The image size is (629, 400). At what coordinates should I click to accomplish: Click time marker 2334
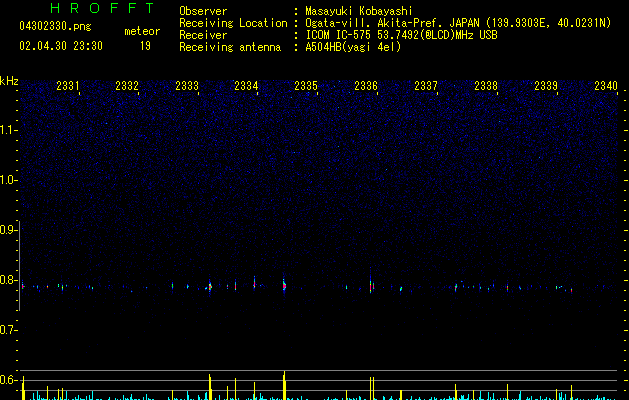pyautogui.click(x=246, y=85)
